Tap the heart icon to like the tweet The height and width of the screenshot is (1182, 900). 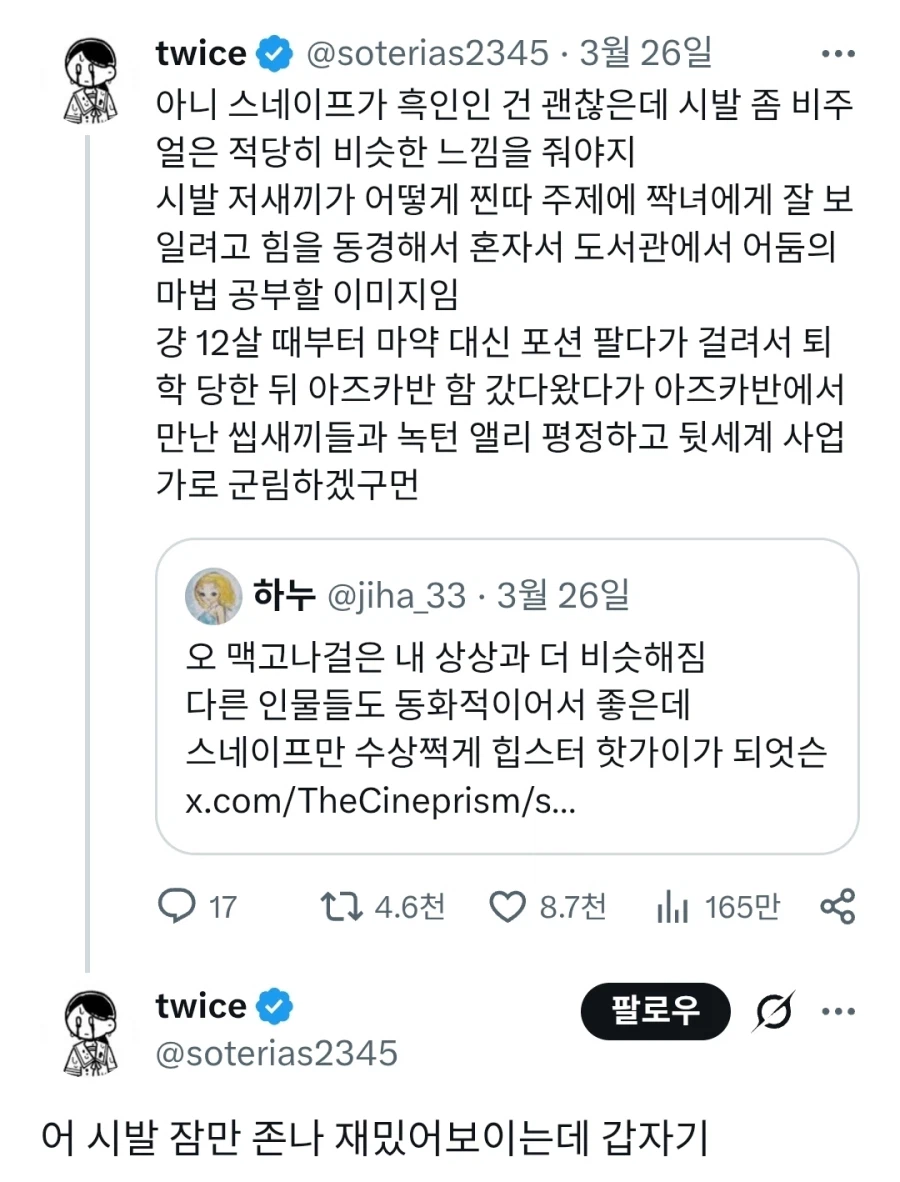click(x=510, y=907)
